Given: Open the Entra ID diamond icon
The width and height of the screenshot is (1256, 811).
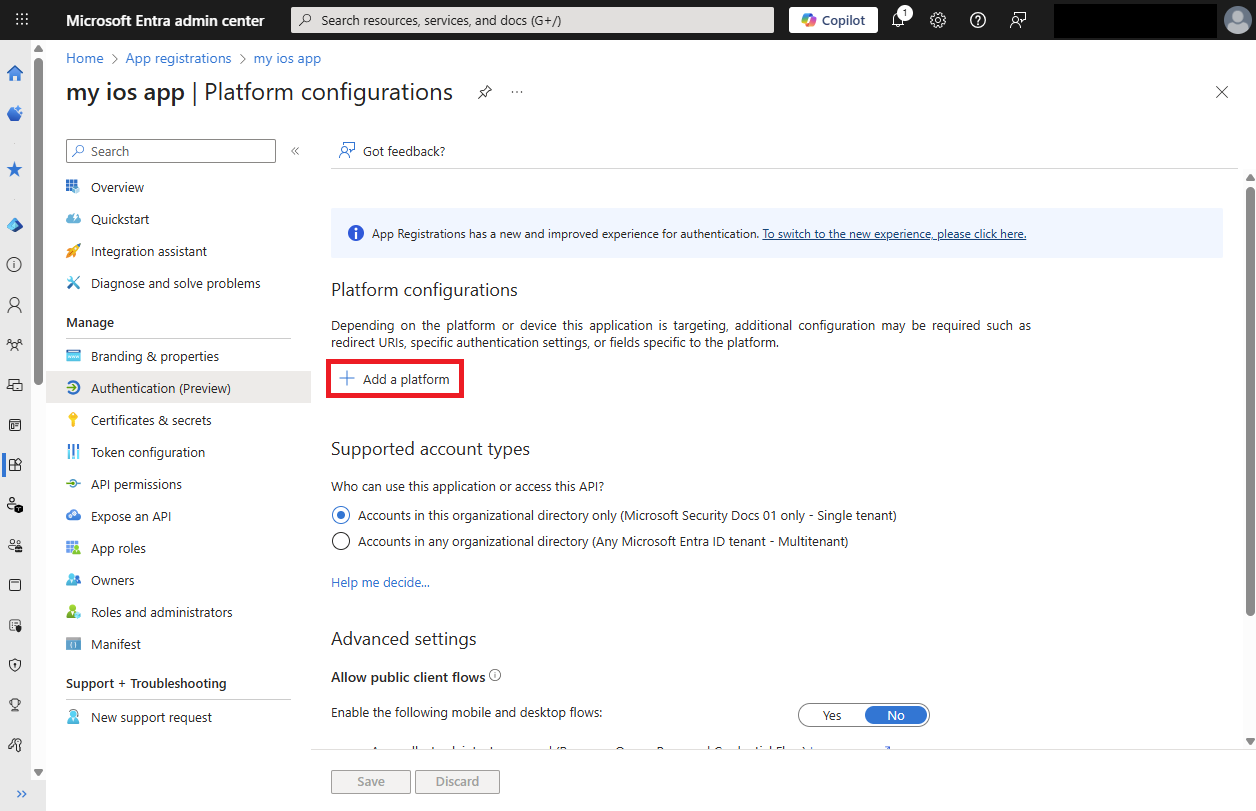Looking at the screenshot, I should coord(15,225).
